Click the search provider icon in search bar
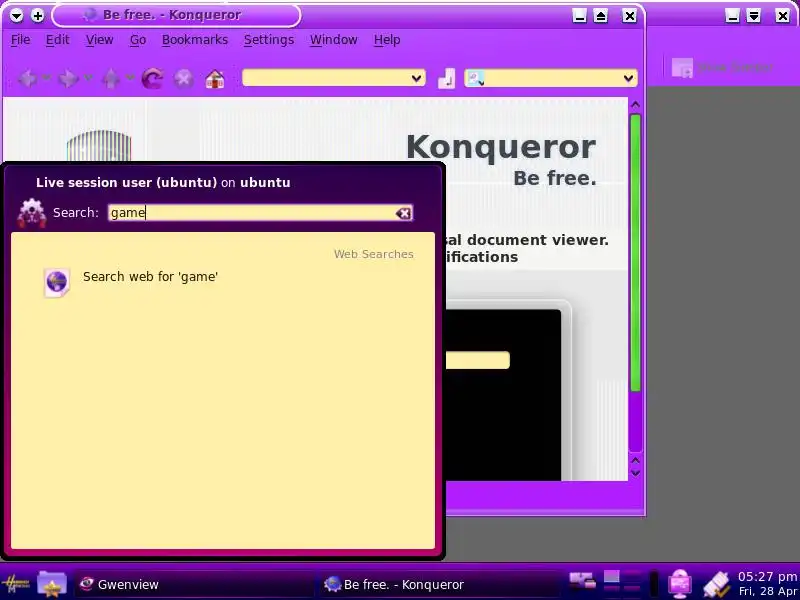 475,78
